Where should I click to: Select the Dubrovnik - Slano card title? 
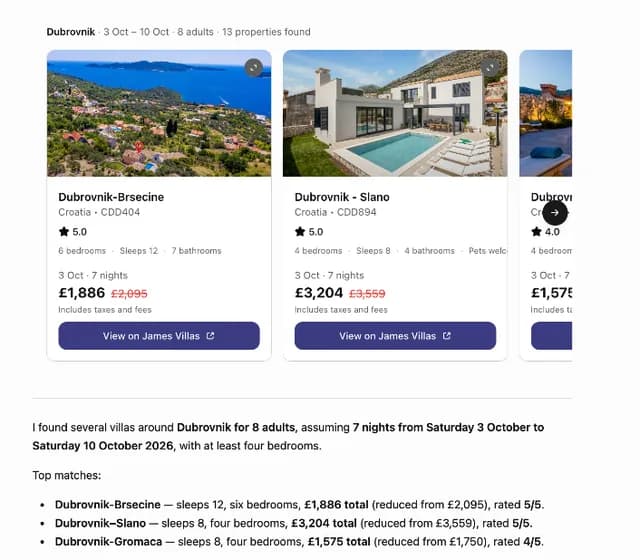coord(342,197)
